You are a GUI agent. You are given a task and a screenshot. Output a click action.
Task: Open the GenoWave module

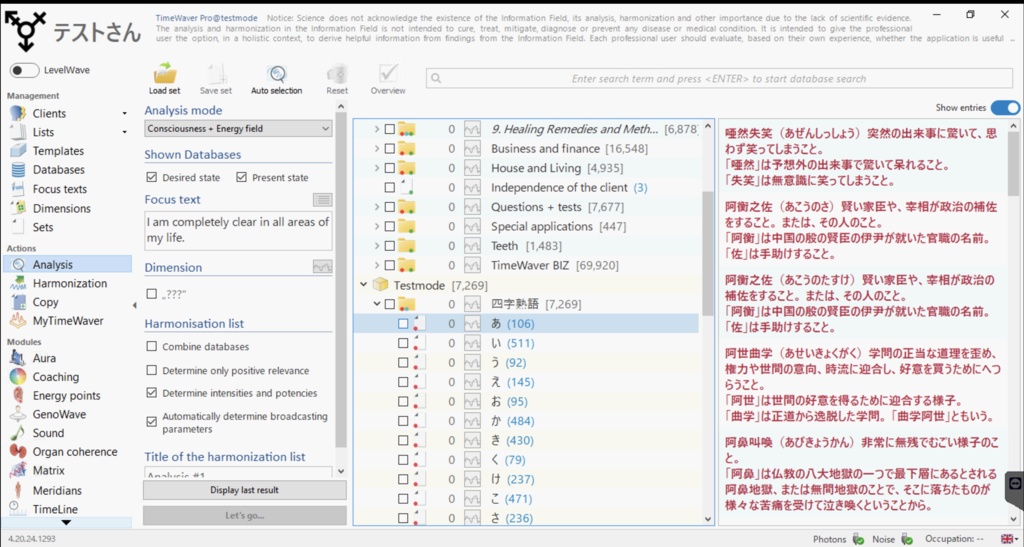59,414
